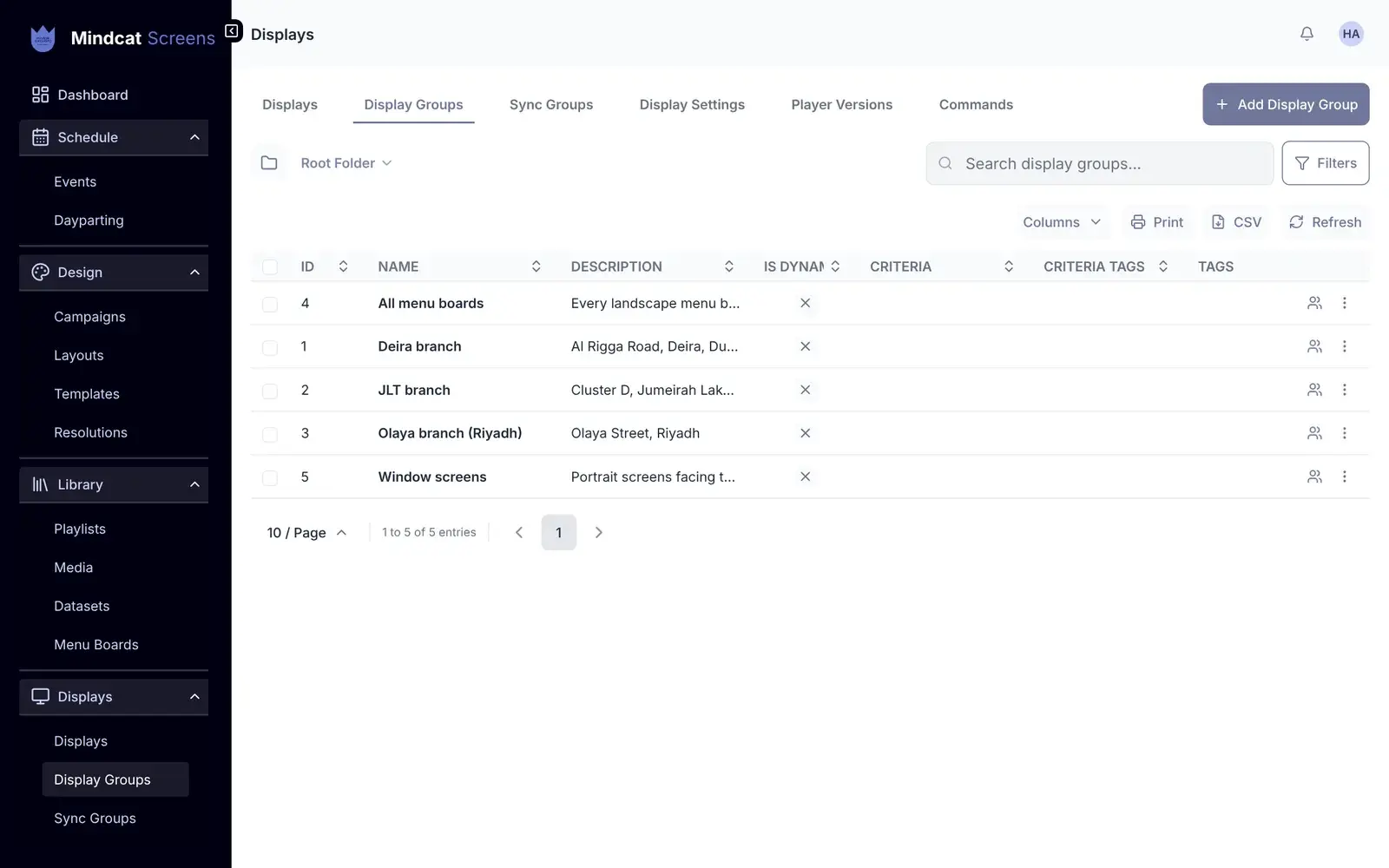Open the more options menu for JLT branch
The image size is (1389, 868).
click(1345, 390)
